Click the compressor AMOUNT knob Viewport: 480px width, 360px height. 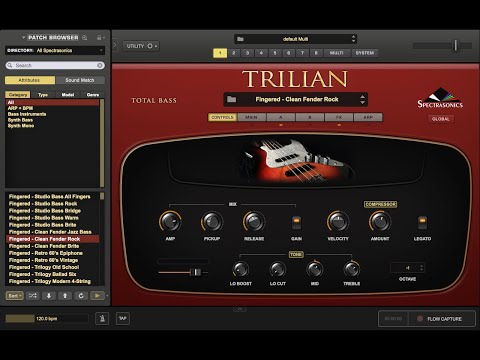pyautogui.click(x=380, y=221)
